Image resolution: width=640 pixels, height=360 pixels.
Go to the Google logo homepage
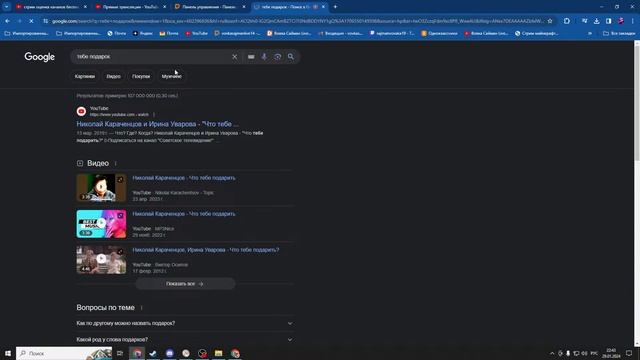40,57
